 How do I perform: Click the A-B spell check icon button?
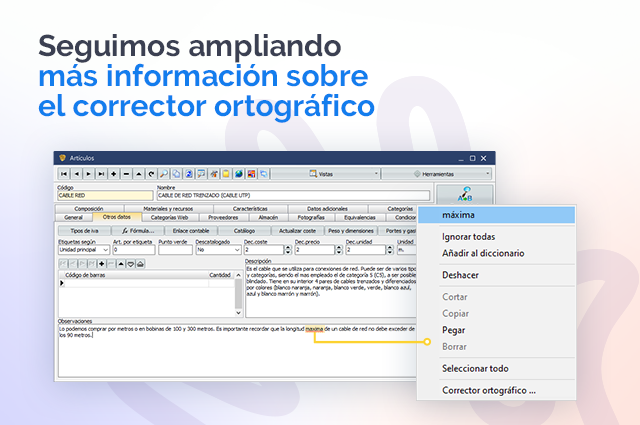(464, 194)
